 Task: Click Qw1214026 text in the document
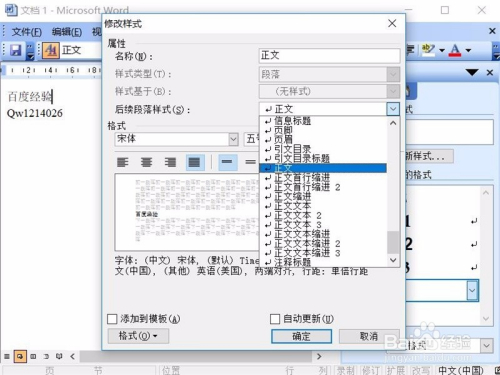(35, 113)
